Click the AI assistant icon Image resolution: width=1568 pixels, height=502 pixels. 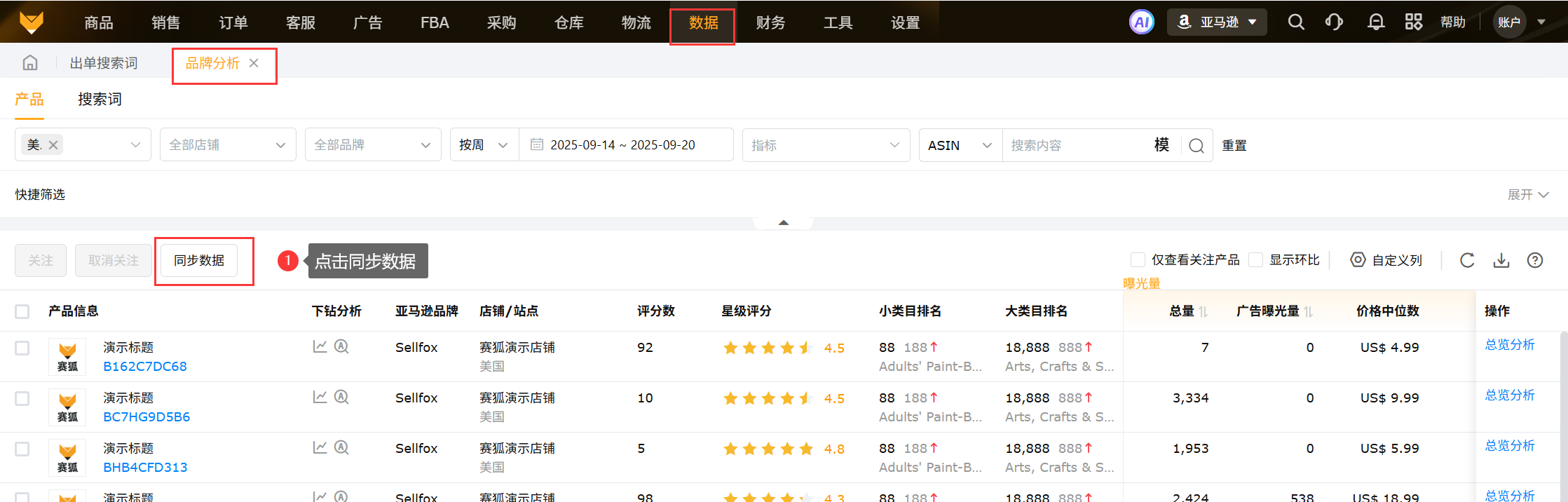1141,22
